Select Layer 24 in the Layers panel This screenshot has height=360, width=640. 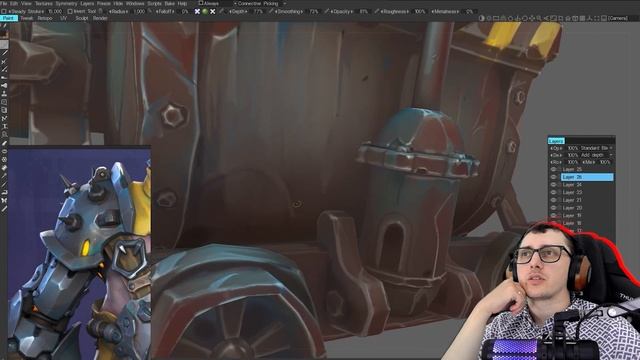pos(587,184)
